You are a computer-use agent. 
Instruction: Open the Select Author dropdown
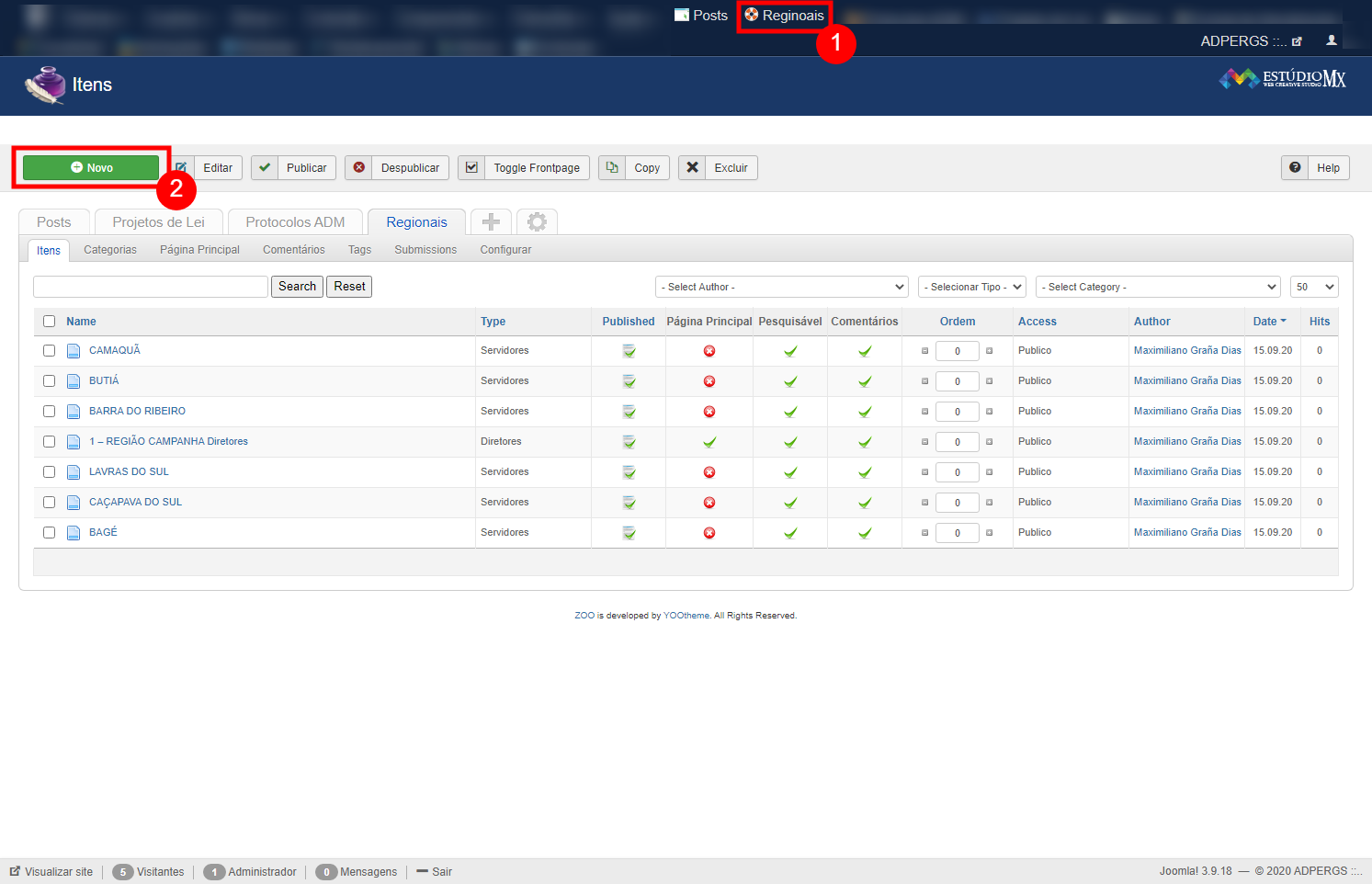coord(781,287)
